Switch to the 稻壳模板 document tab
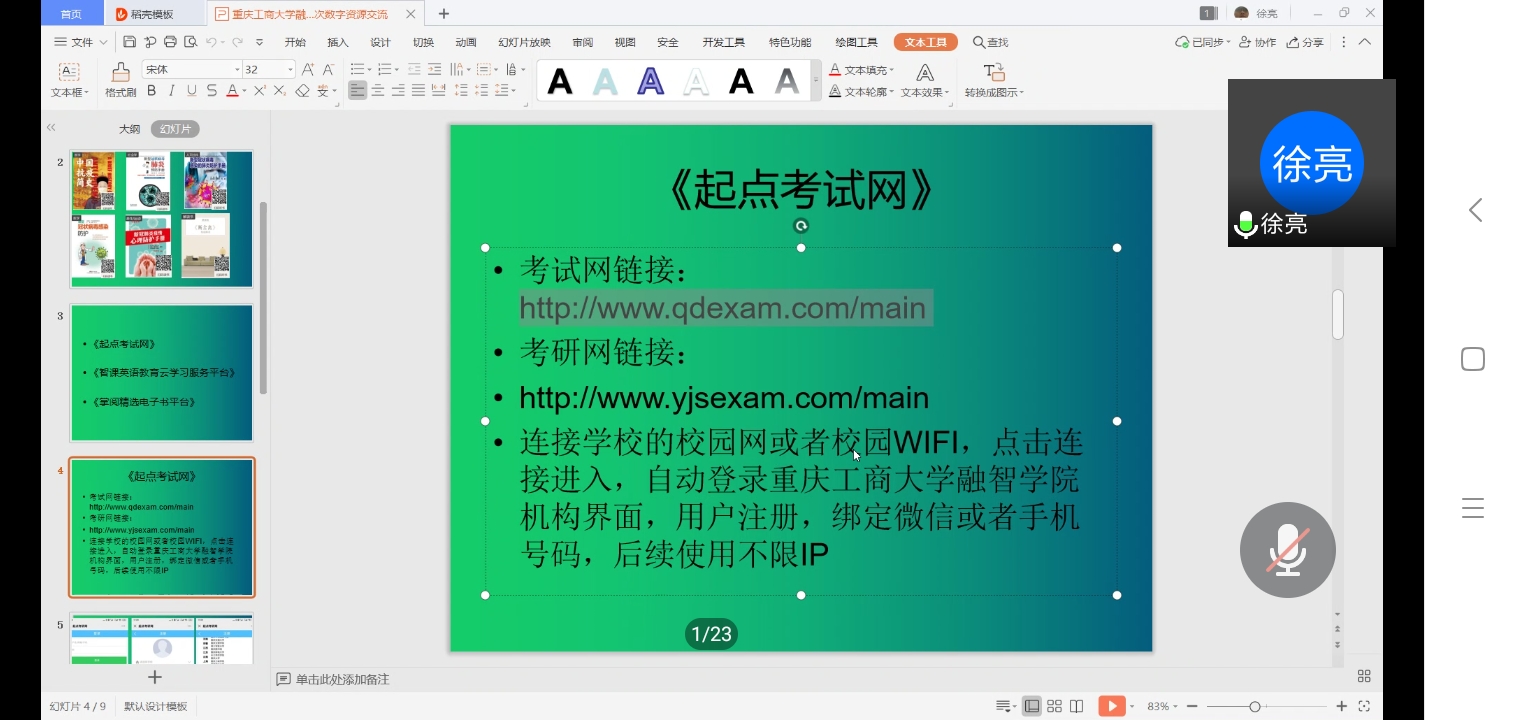 click(152, 14)
